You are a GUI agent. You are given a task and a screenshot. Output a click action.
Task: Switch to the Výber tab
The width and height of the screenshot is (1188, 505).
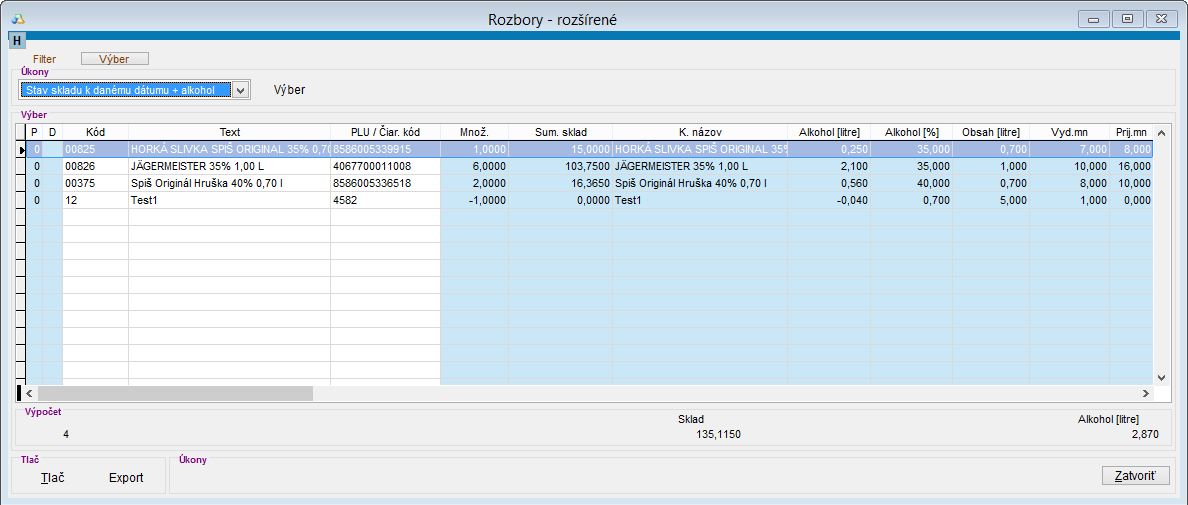pyautogui.click(x=114, y=59)
